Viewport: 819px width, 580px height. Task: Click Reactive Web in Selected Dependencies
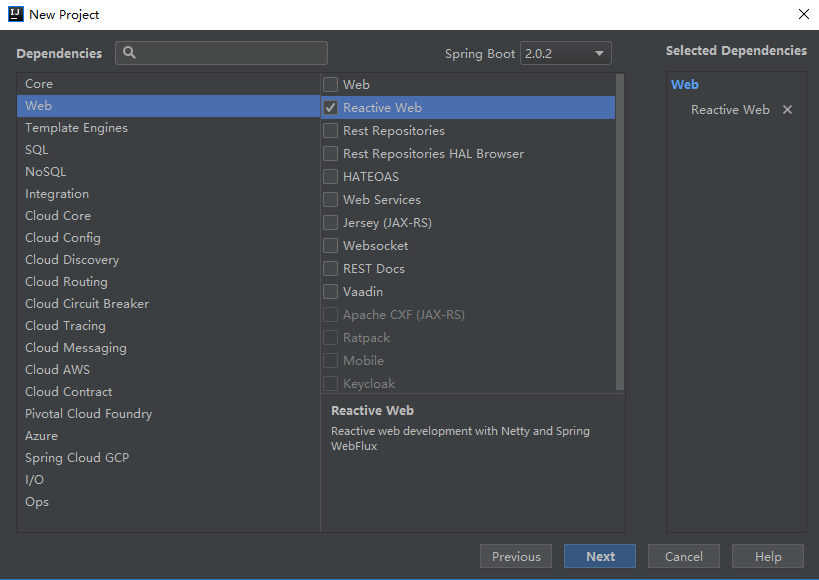pyautogui.click(x=730, y=109)
